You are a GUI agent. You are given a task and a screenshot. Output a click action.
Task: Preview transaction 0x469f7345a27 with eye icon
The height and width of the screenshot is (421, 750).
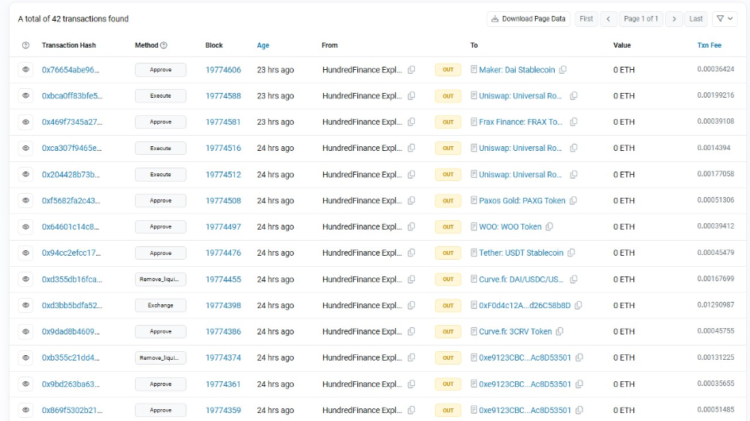[x=26, y=122]
